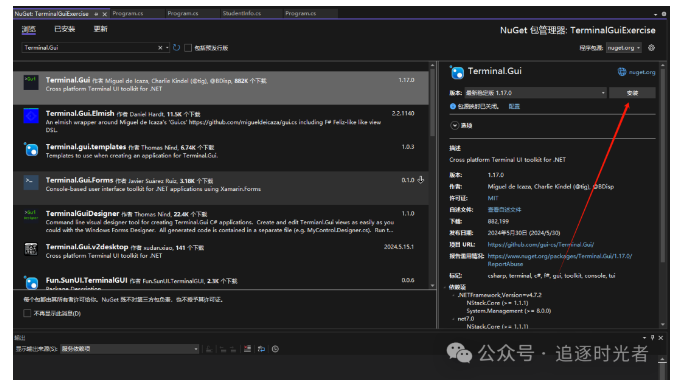Select the Terminal.Gui.Elmish package row

(221, 121)
